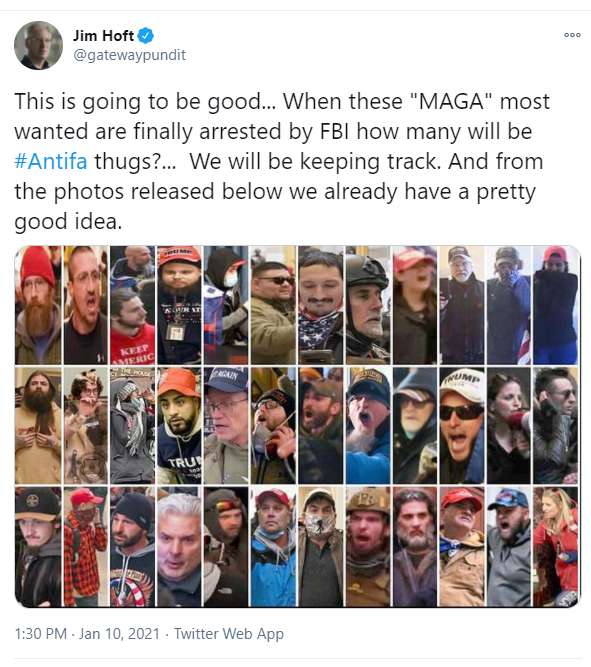
Task: Open the tweet's three-dot more options menu
Action: click(572, 35)
